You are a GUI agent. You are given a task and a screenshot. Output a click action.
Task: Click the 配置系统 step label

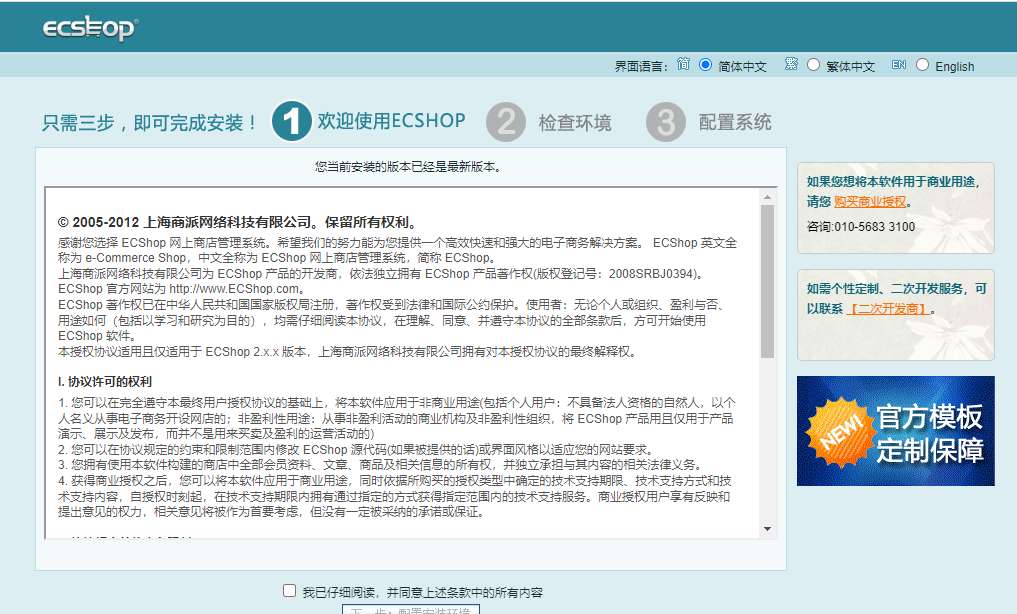pyautogui.click(x=735, y=123)
